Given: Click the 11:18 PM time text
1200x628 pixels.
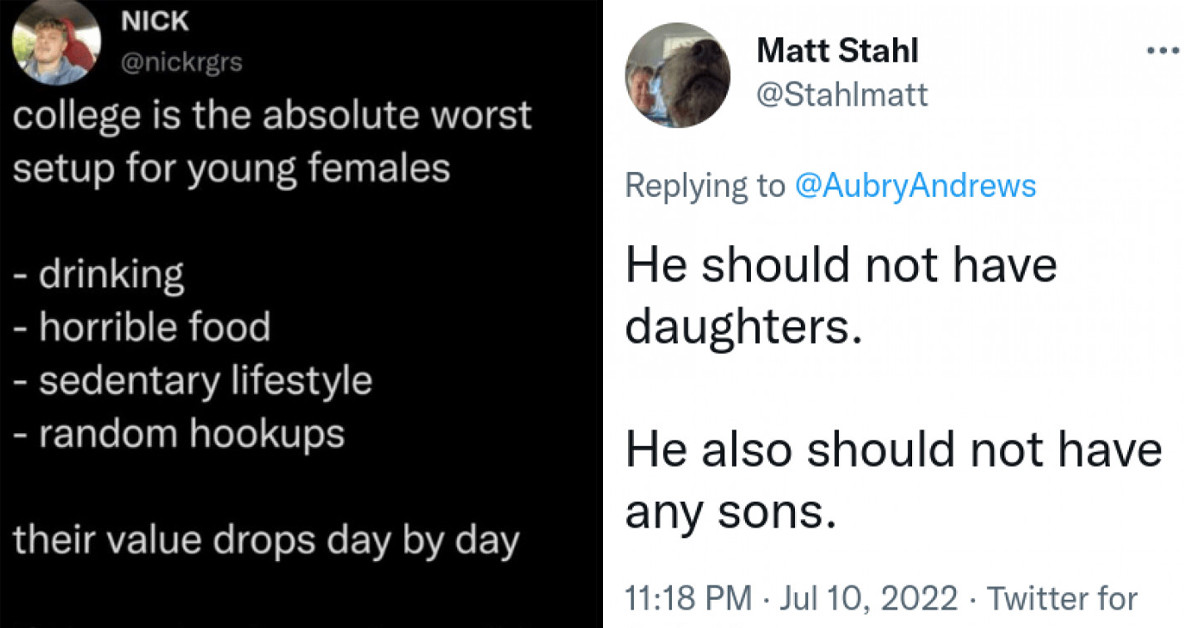Looking at the screenshot, I should 691,597.
